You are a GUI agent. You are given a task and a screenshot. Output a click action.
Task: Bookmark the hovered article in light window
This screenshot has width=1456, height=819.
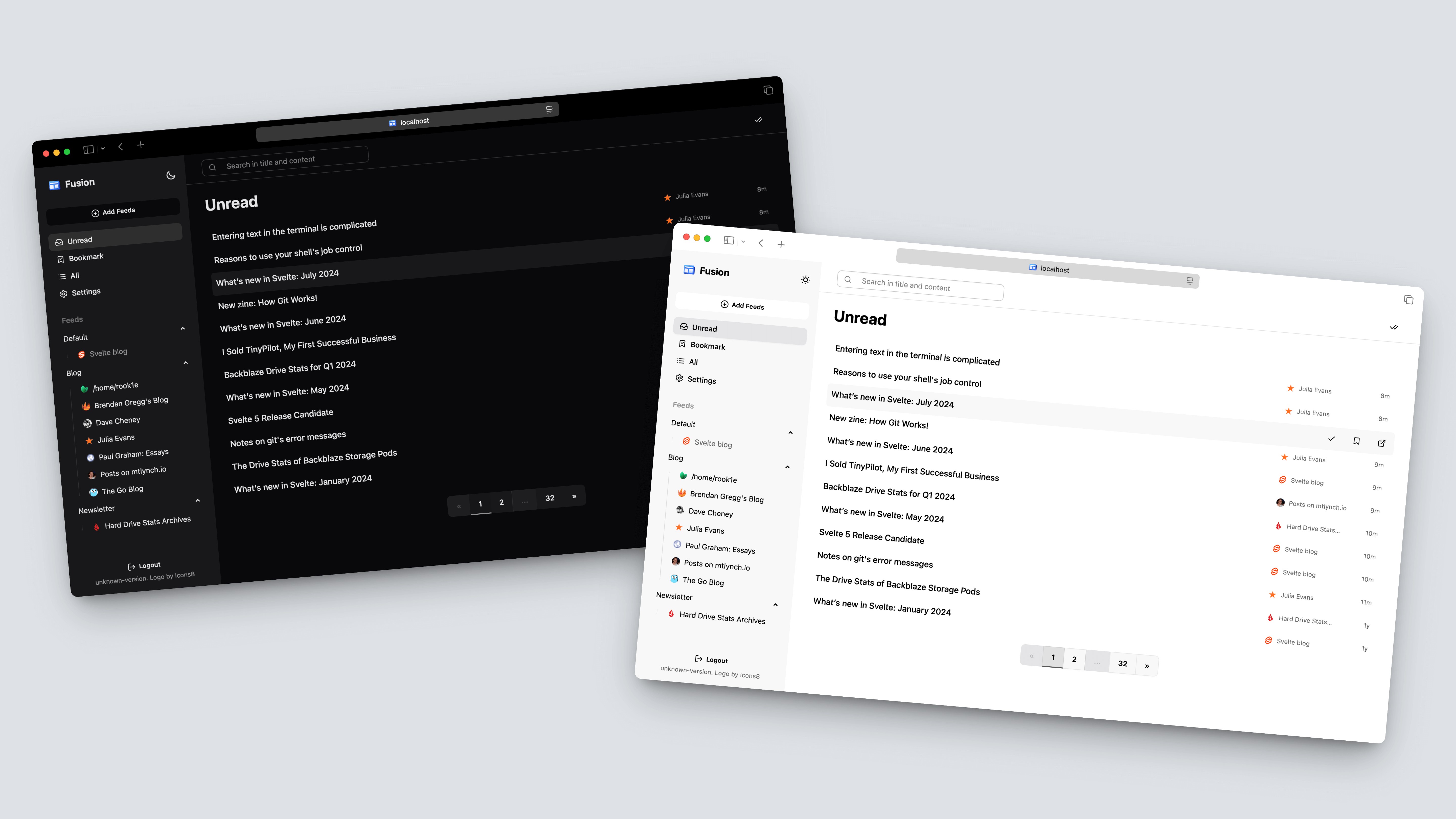click(1356, 441)
